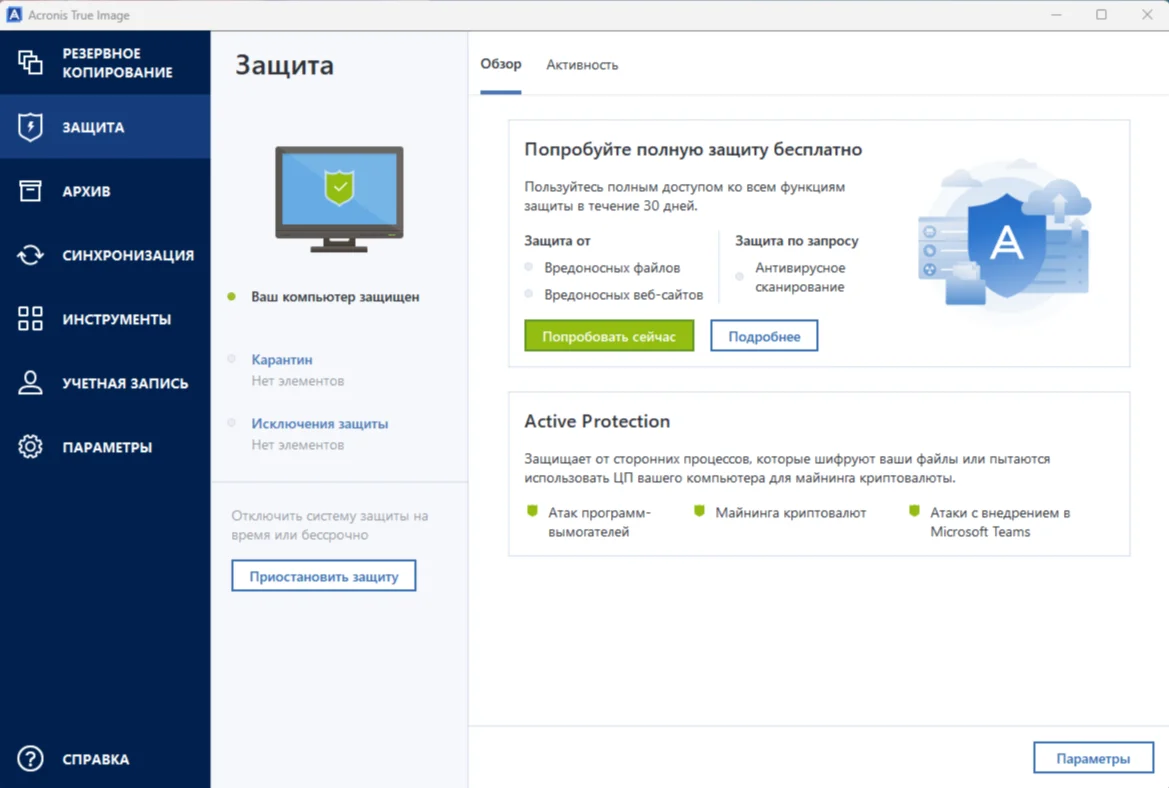
Task: Click the protected computer monitor illustration
Action: tap(339, 199)
